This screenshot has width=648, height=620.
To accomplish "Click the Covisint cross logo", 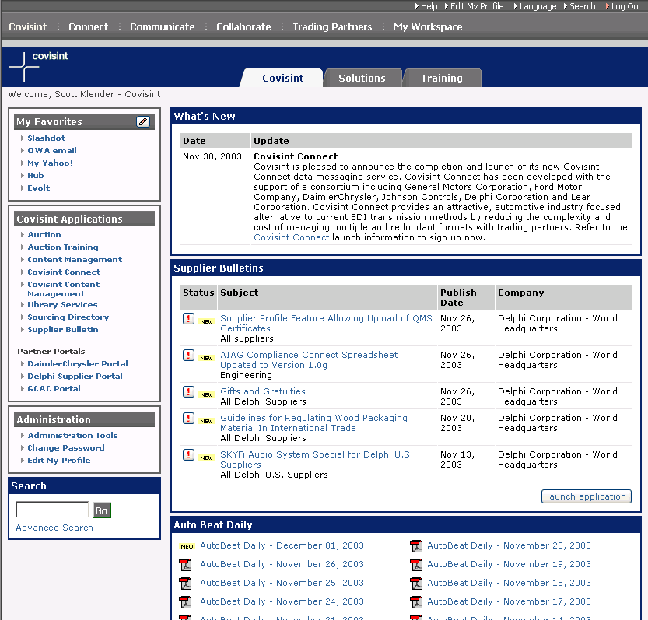I will coord(24,67).
